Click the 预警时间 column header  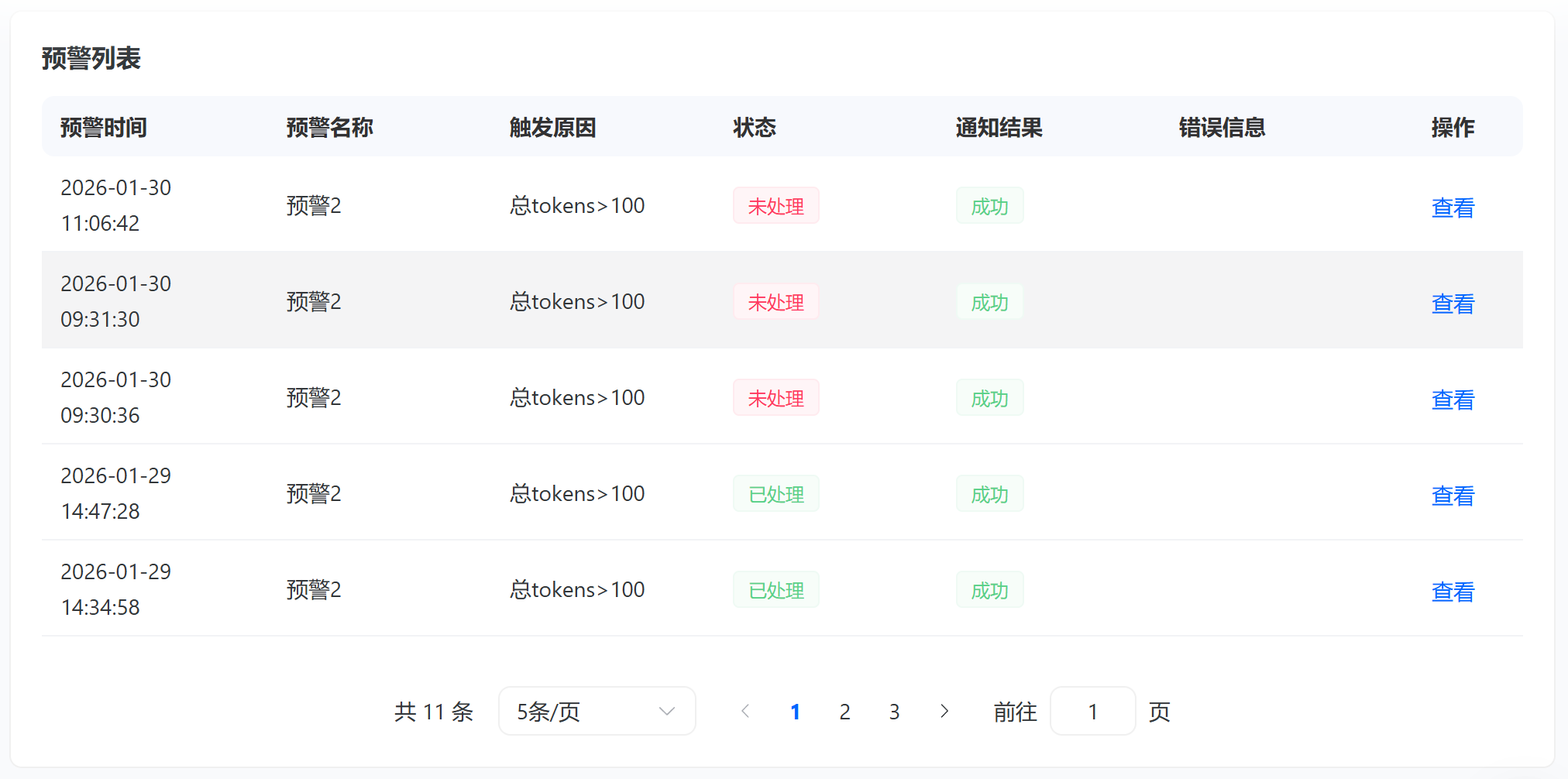click(104, 127)
